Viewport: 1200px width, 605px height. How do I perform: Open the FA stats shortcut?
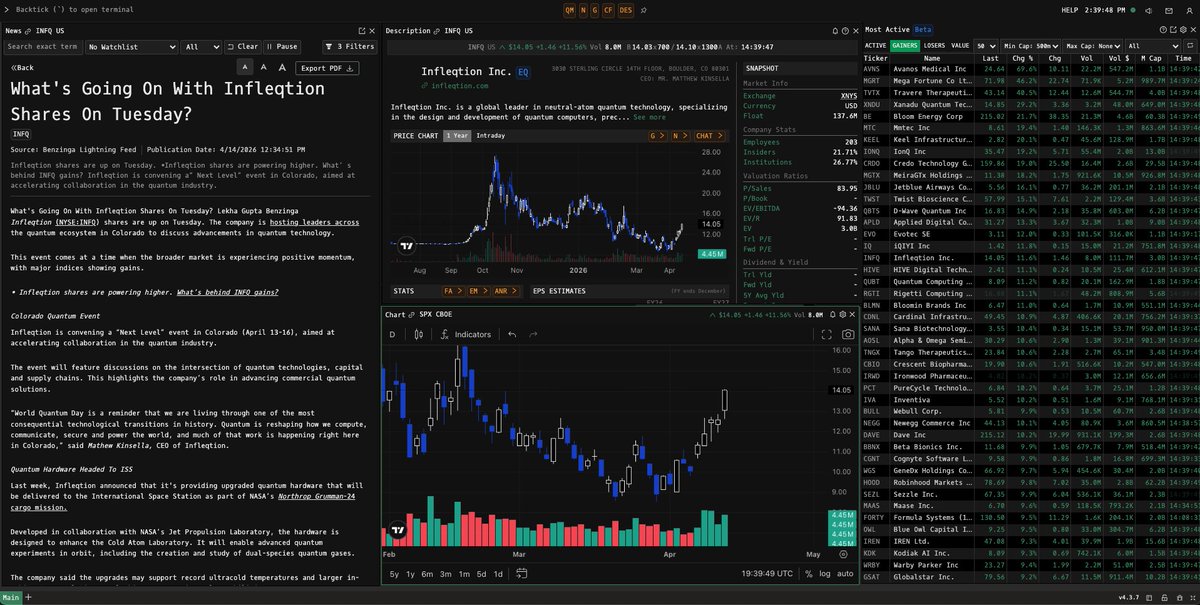454,291
